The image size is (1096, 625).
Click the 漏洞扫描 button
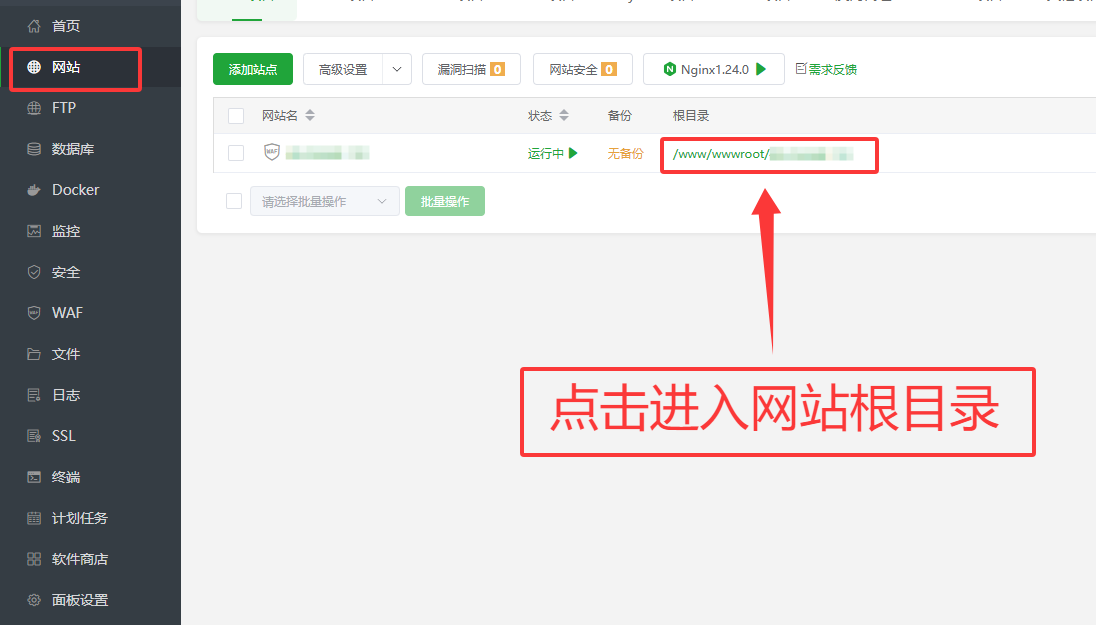point(470,69)
